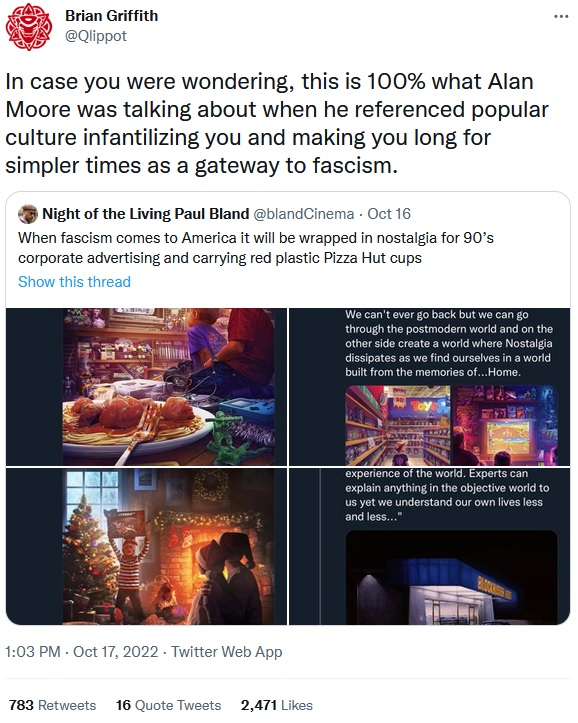Click Show this thread link
Image resolution: width=578 pixels, height=723 pixels.
(x=74, y=282)
